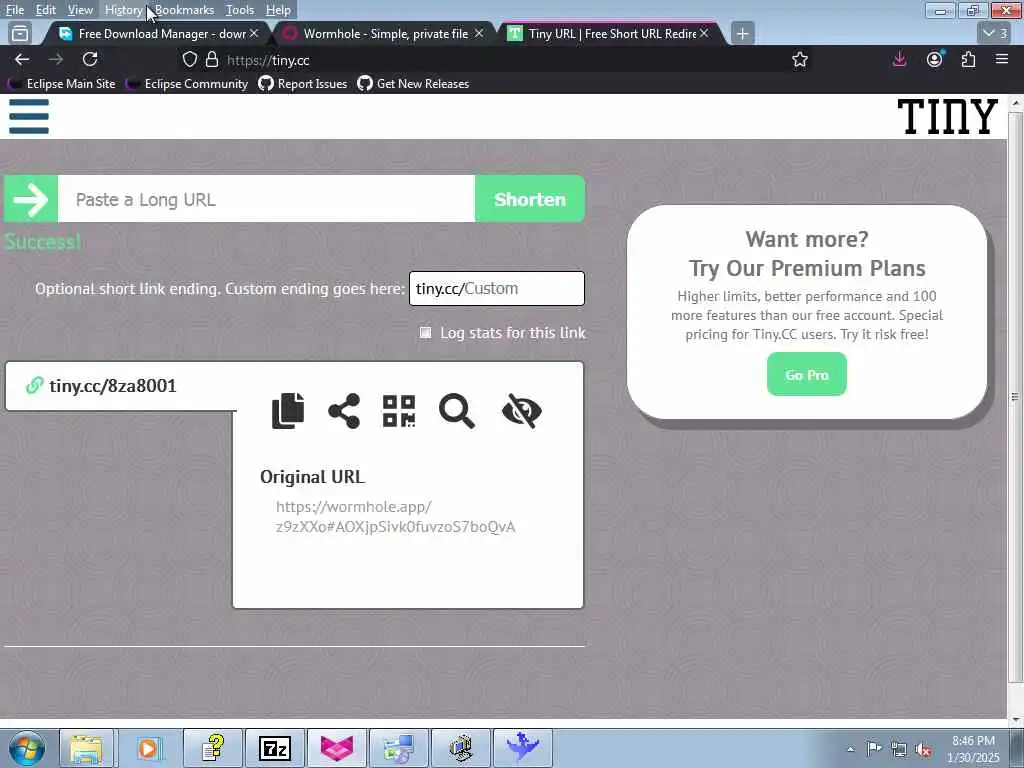Viewport: 1024px width, 768px height.
Task: Open 7-Zip from taskbar
Action: 275,748
